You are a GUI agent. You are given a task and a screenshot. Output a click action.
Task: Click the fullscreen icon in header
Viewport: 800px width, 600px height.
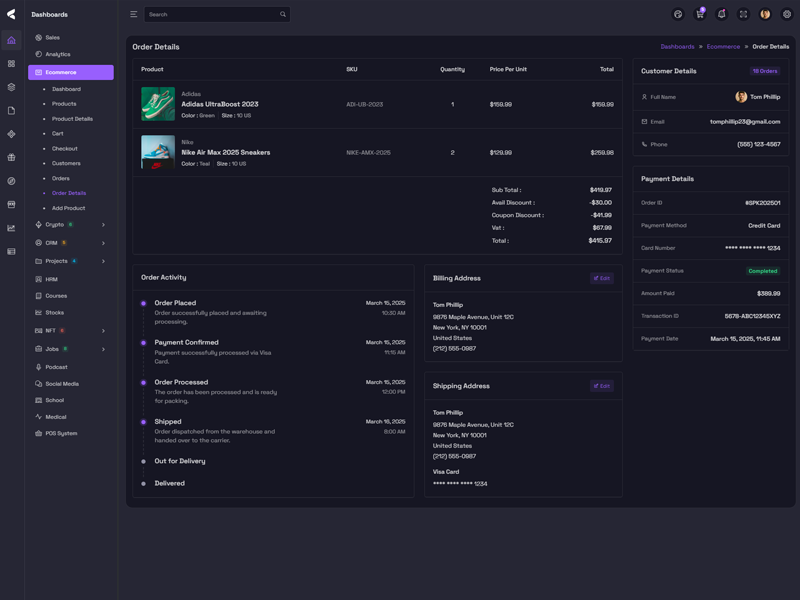click(x=743, y=14)
